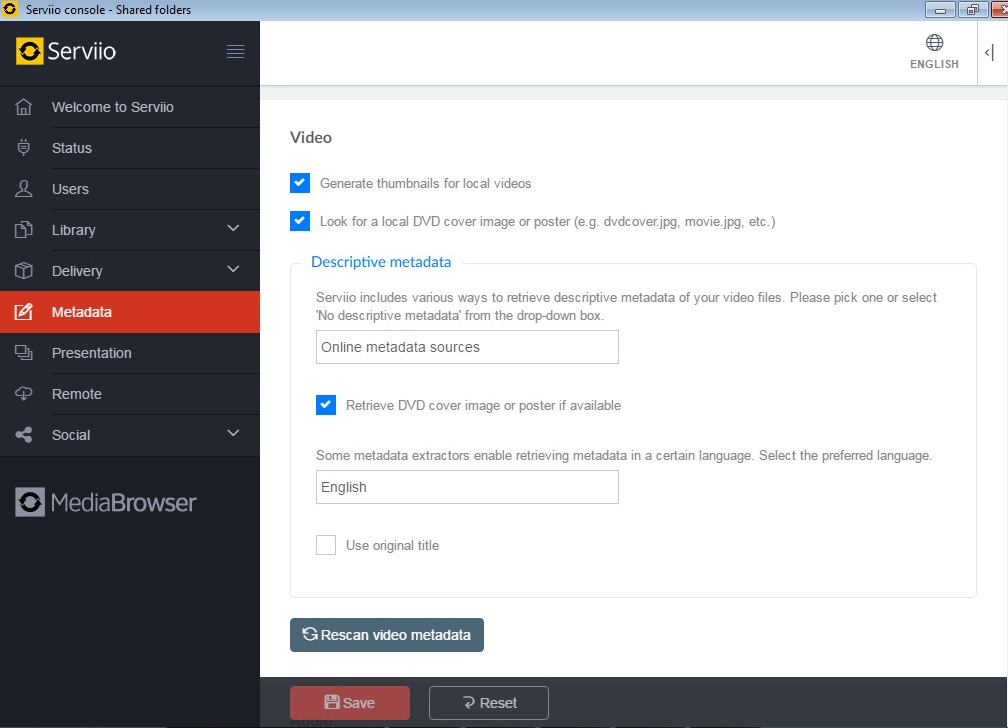This screenshot has height=728, width=1008.
Task: Click the hamburger menu icon beside Serviio logo
Action: [x=235, y=52]
